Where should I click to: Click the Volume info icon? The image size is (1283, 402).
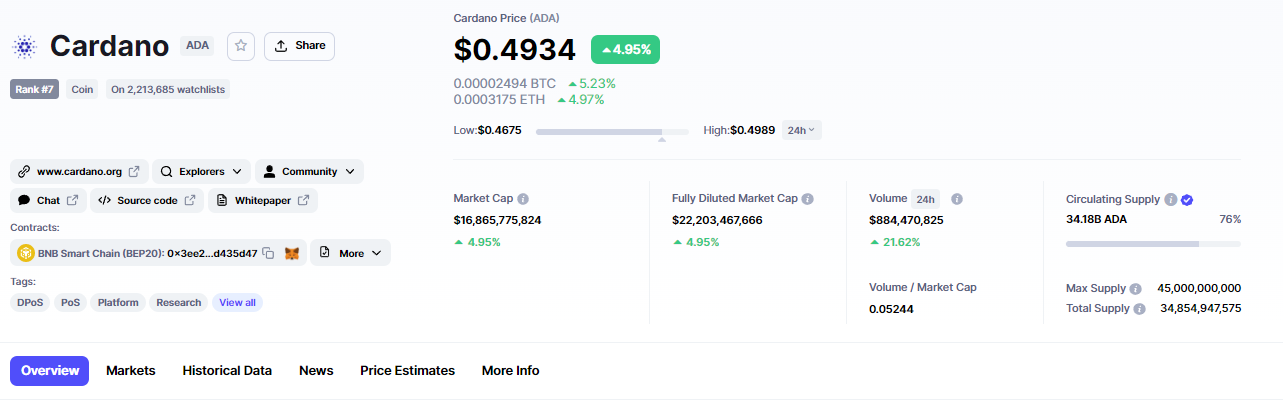click(957, 199)
